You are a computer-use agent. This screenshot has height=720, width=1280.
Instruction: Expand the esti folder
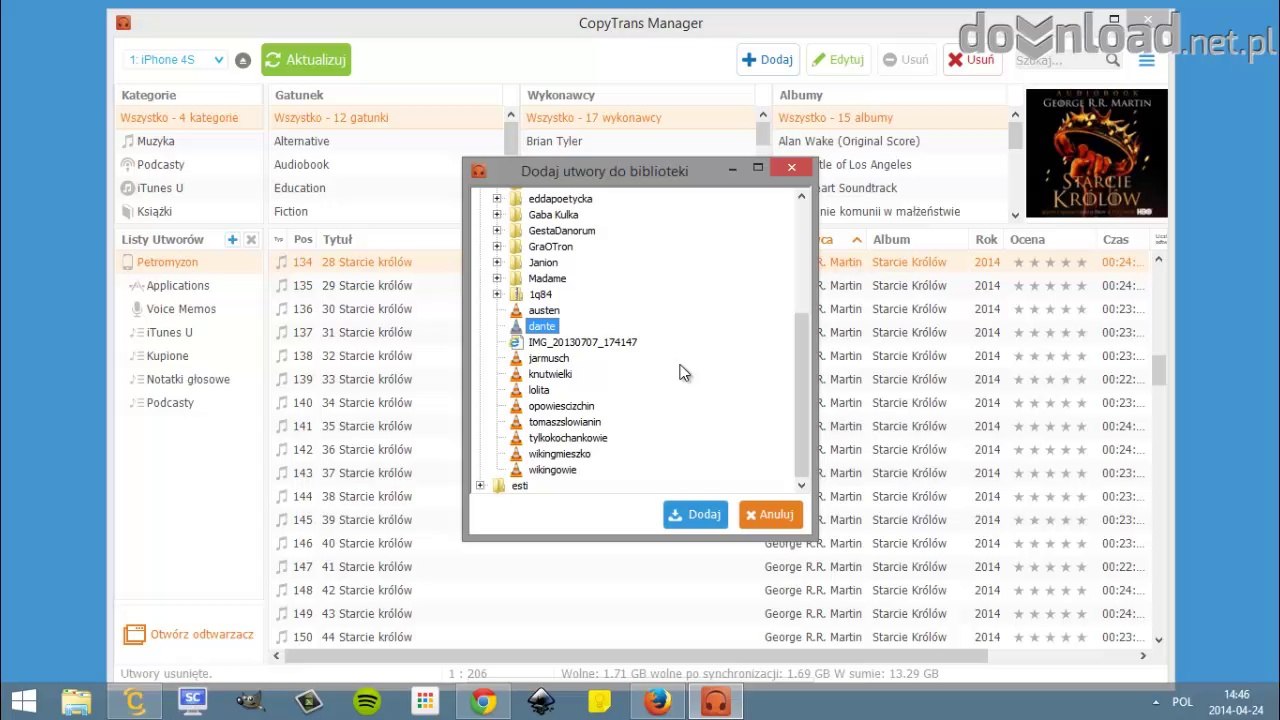(481, 486)
